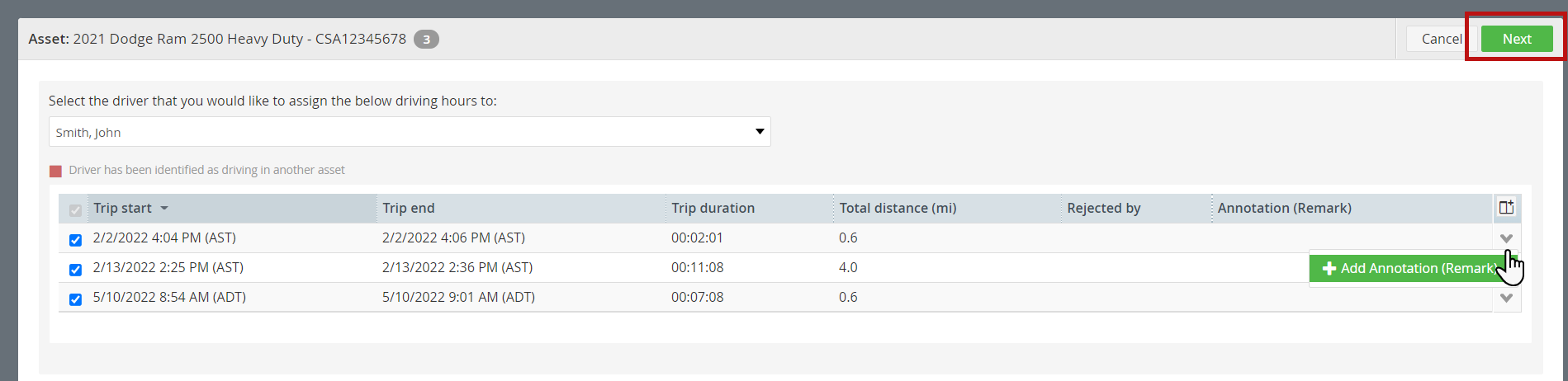Click the trip end cell 5/10/2022 9:01 AM (ADT)
This screenshot has height=381, width=1568.
[x=458, y=297]
